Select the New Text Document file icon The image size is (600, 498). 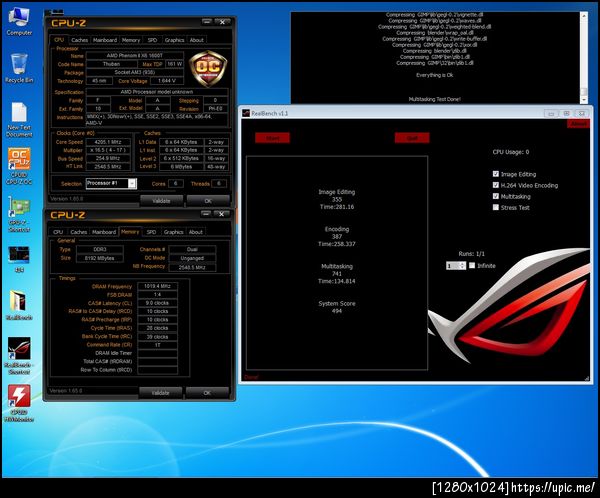tap(19, 120)
